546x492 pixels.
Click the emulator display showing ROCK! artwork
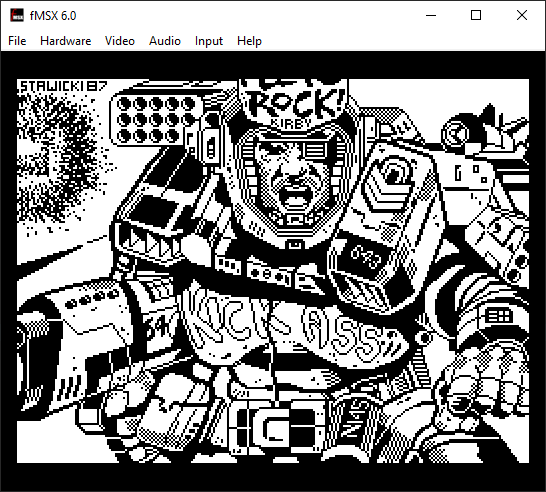[x=273, y=271]
